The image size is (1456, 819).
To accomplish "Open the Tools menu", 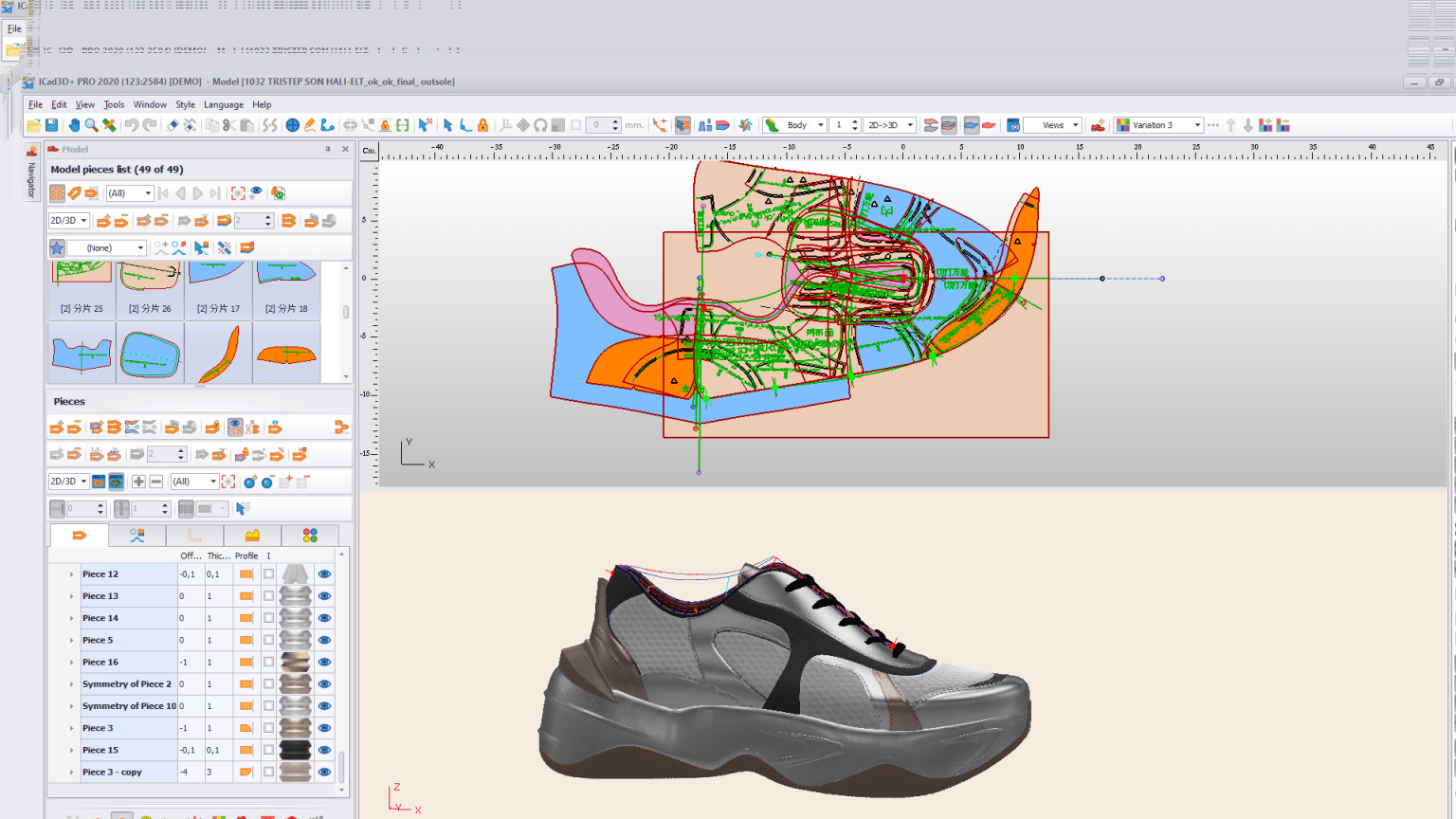I will (x=114, y=104).
